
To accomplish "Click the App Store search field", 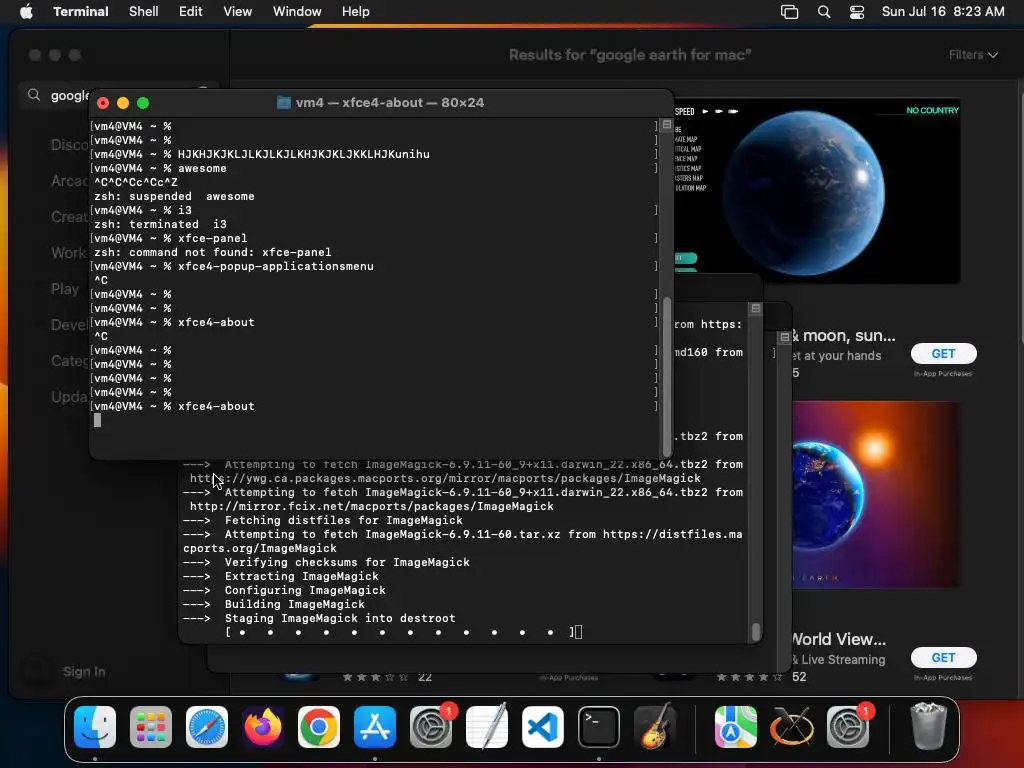I will 121,95.
